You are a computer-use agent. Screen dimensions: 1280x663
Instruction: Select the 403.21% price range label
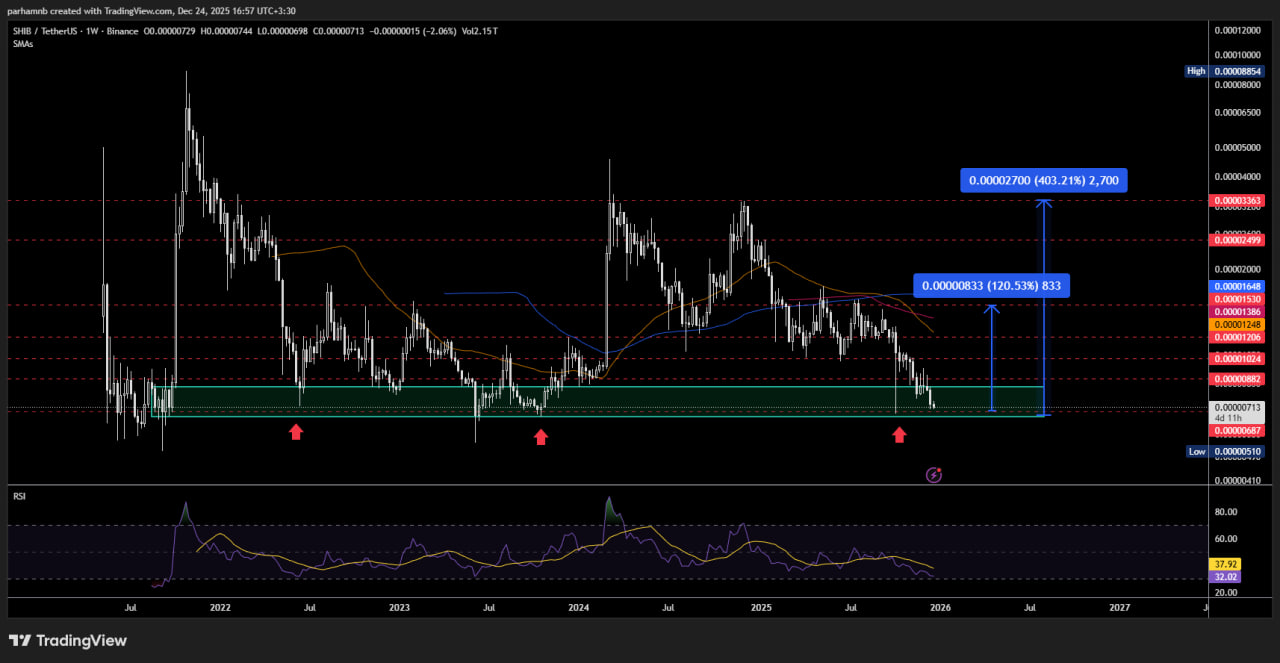click(x=1044, y=181)
